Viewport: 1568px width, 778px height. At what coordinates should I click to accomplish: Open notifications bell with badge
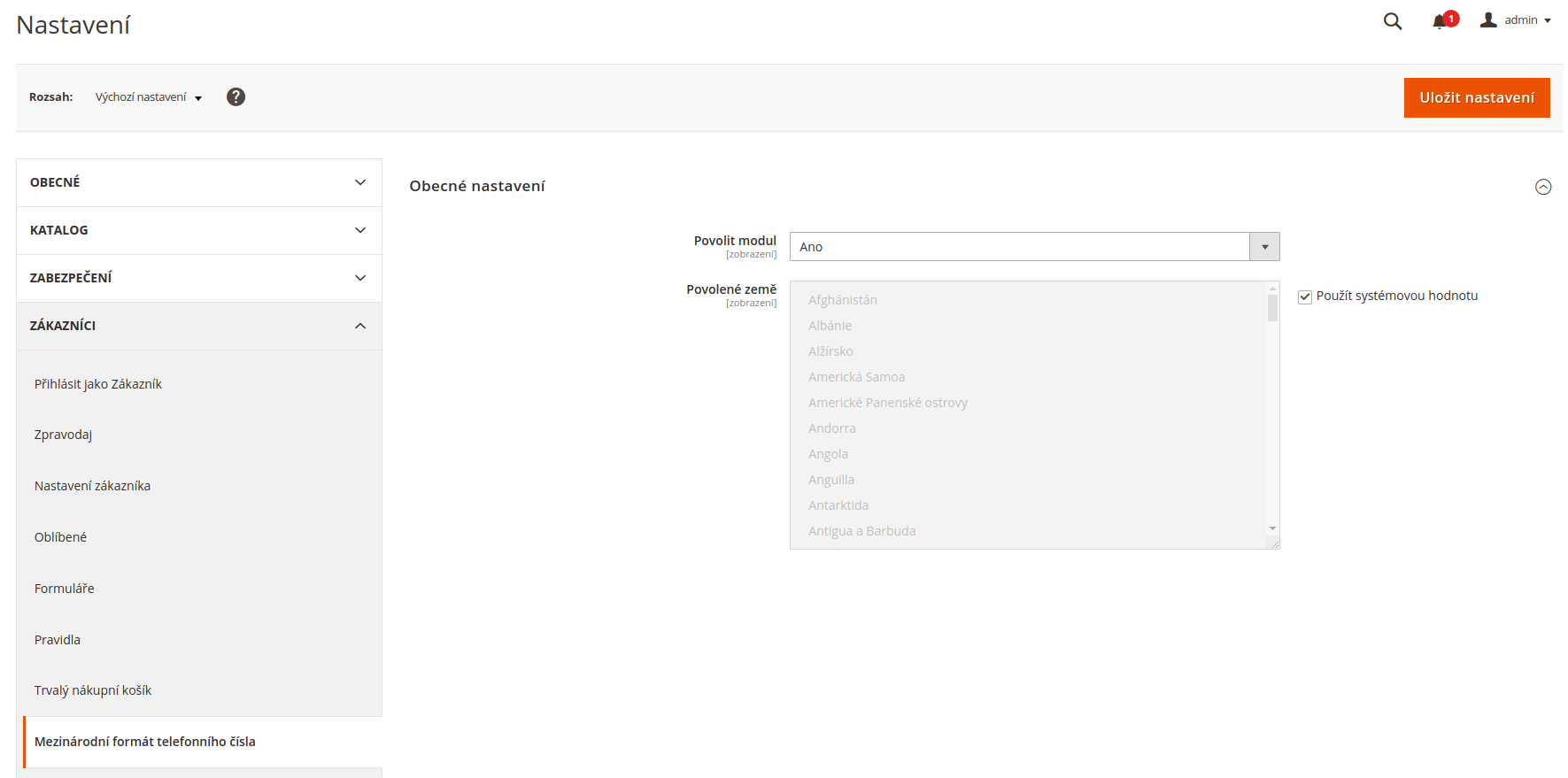coord(1444,20)
